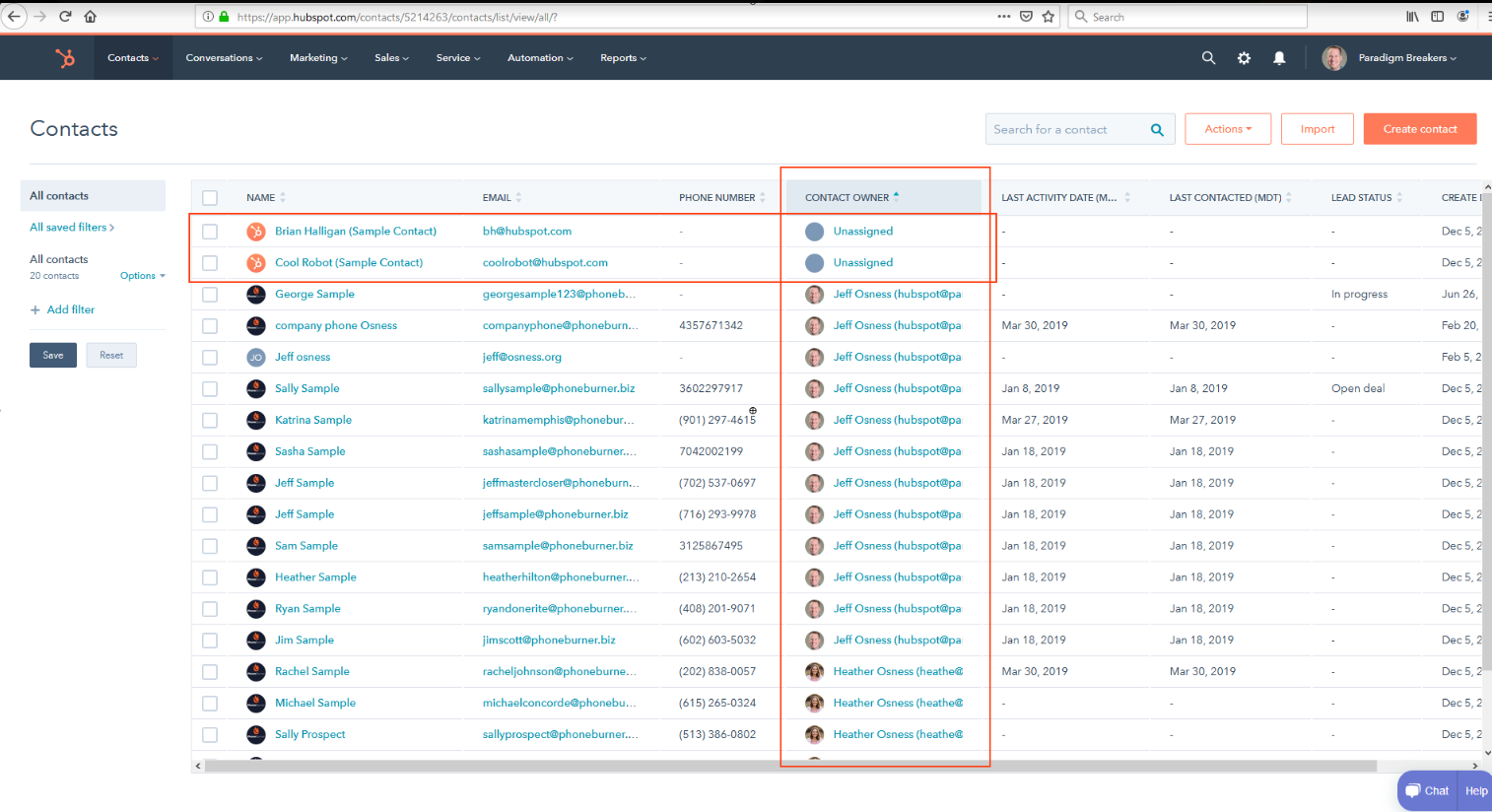Open Heather Osness owner link for Michael Sample
The image size is (1492, 812).
898,704
